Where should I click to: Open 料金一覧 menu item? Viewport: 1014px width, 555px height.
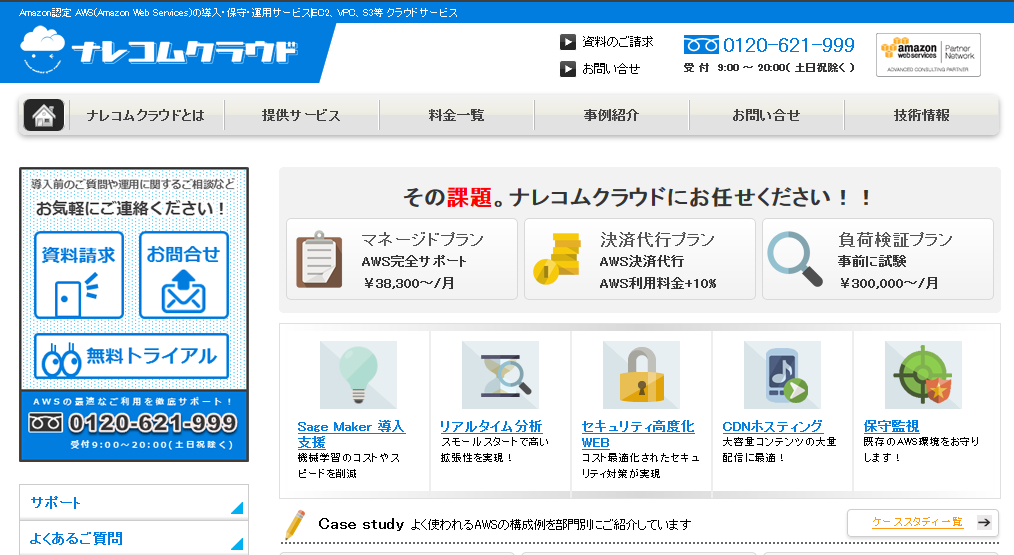coord(456,115)
